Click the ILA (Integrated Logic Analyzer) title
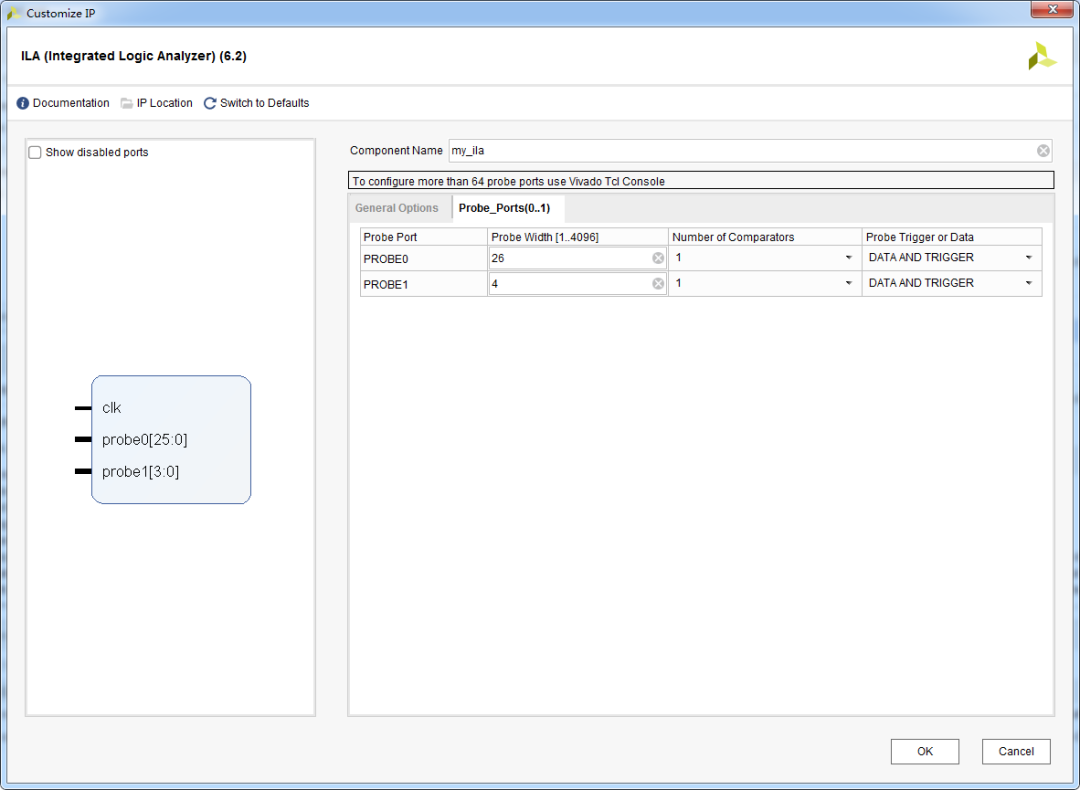This screenshot has width=1080, height=790. (x=134, y=56)
